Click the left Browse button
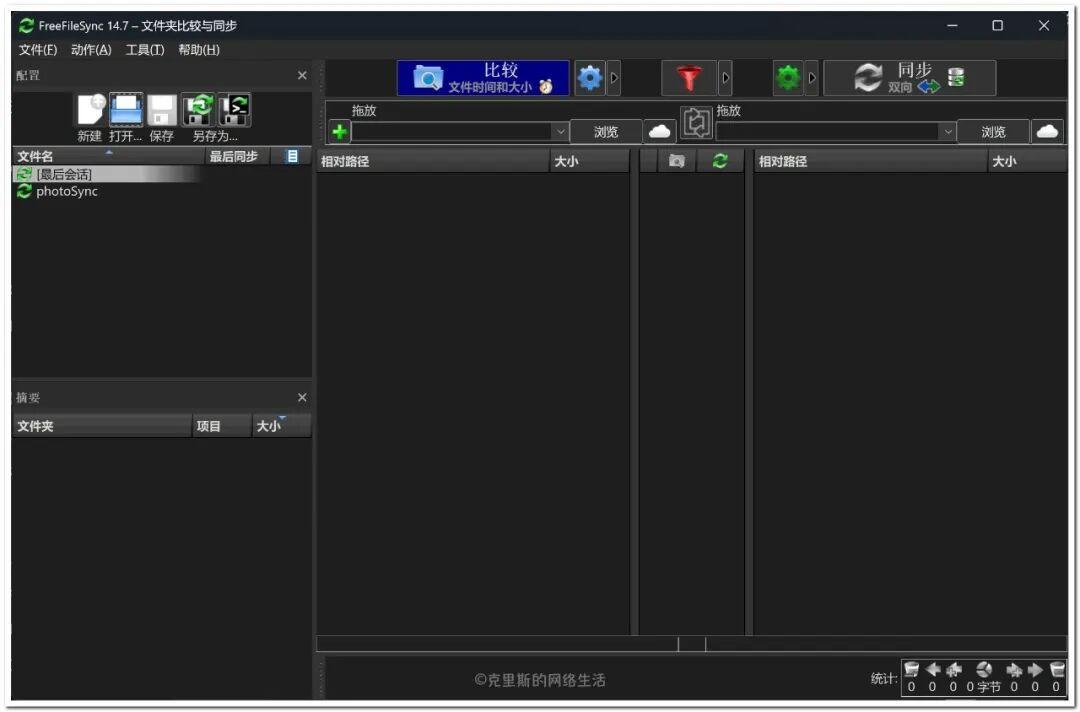The image size is (1080, 712). [606, 132]
